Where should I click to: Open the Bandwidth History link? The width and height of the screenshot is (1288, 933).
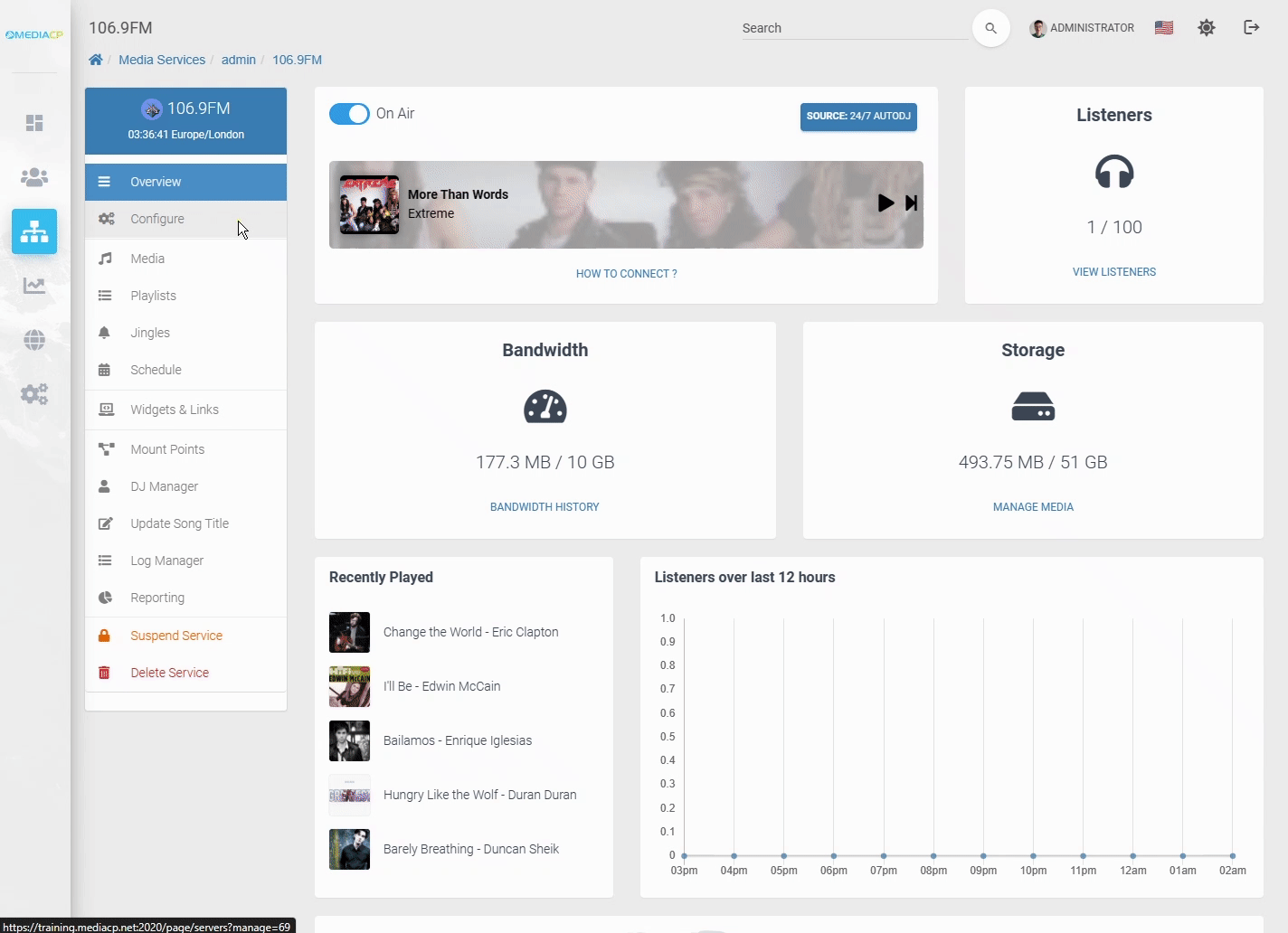(544, 506)
